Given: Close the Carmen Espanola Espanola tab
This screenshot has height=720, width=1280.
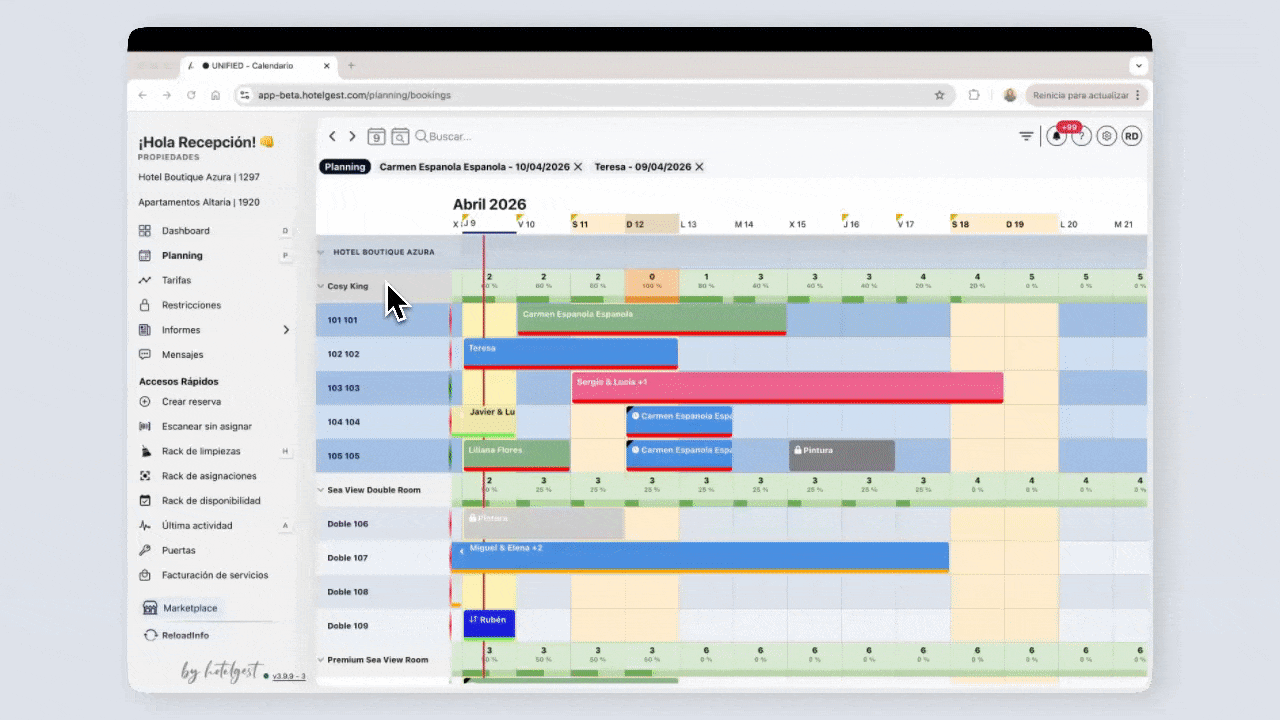Looking at the screenshot, I should click(578, 167).
